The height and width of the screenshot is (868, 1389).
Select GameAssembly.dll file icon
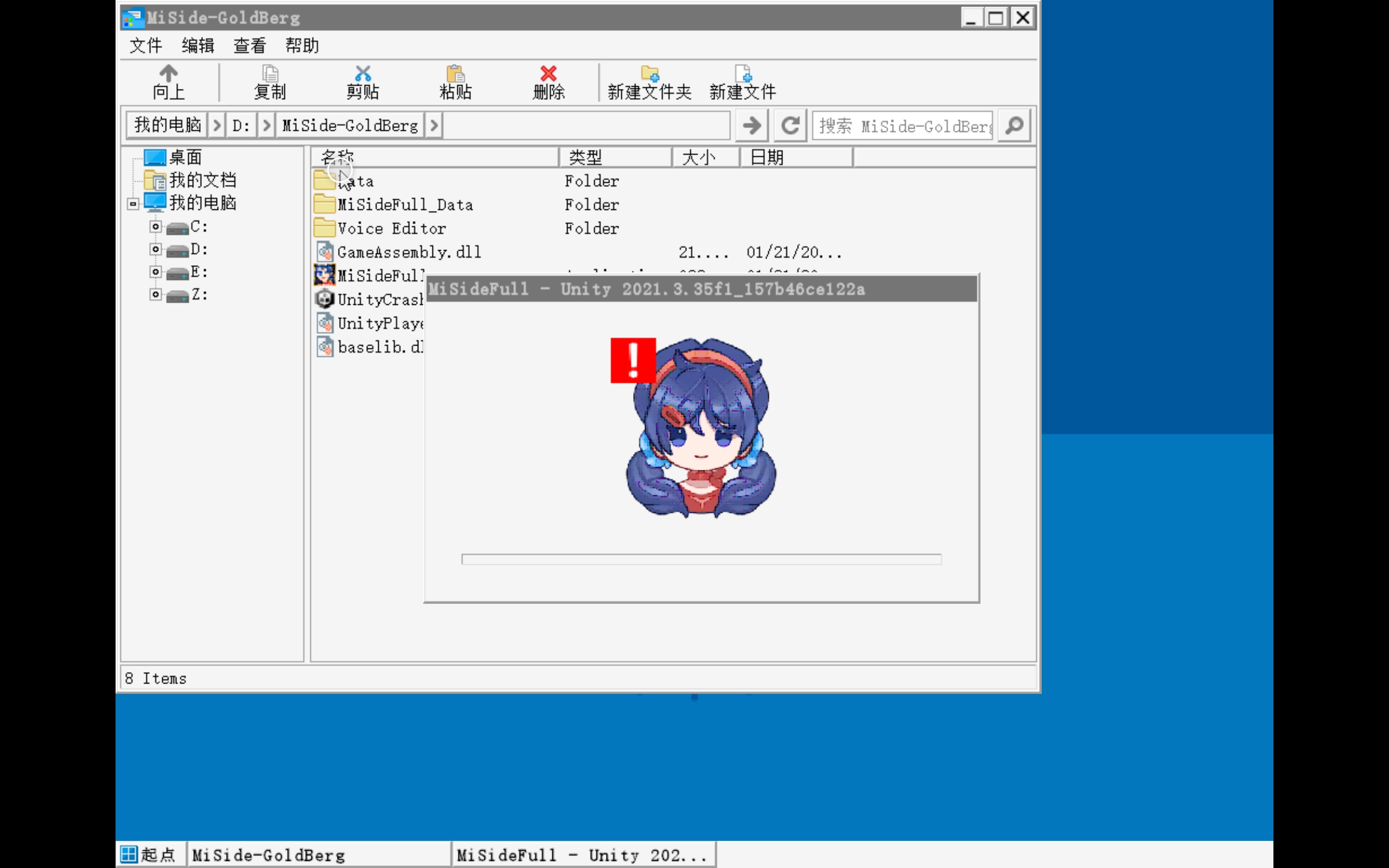point(325,251)
